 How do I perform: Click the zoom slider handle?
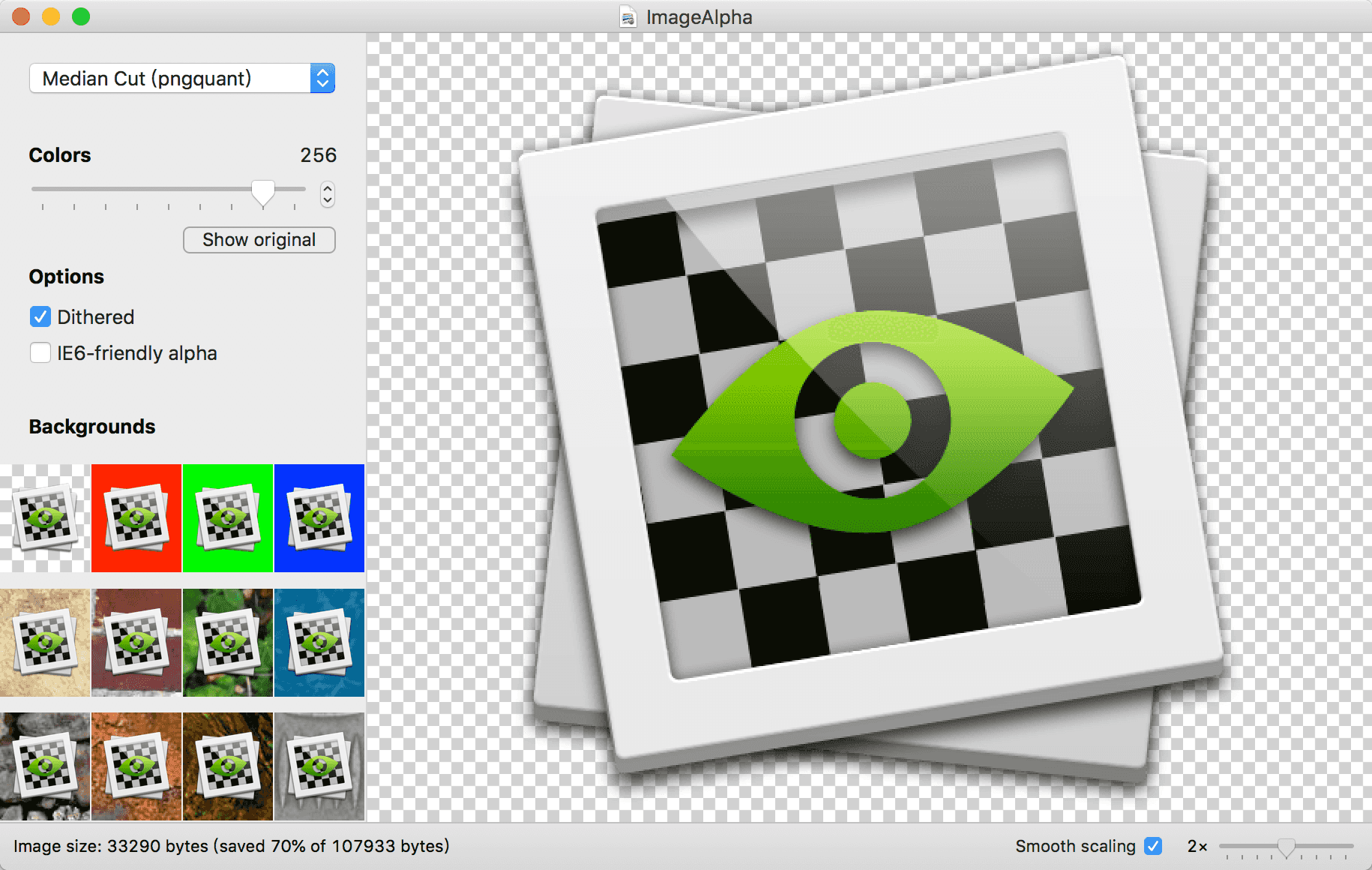click(1287, 847)
